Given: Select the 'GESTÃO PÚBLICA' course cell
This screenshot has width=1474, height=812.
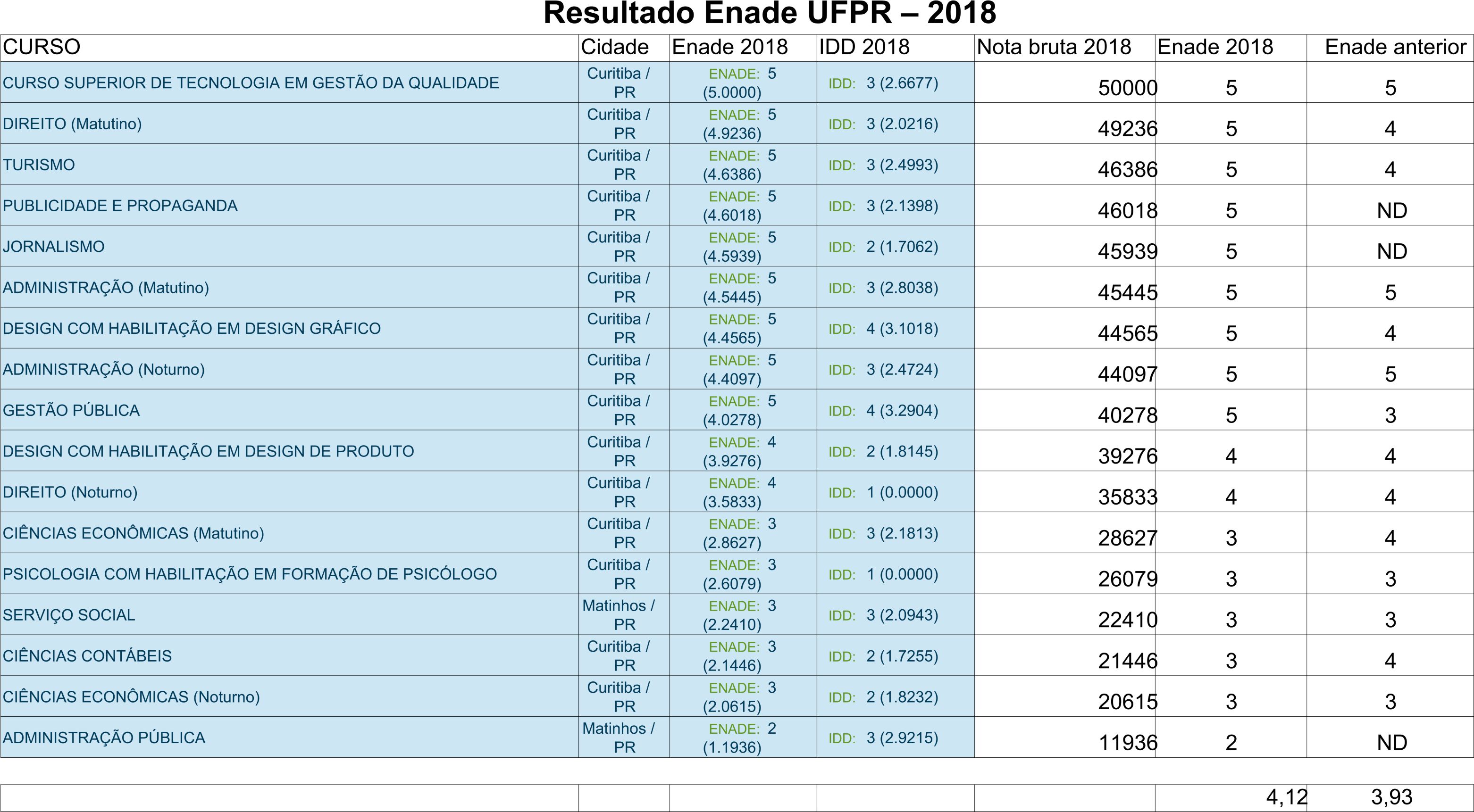Looking at the screenshot, I should pyautogui.click(x=290, y=410).
